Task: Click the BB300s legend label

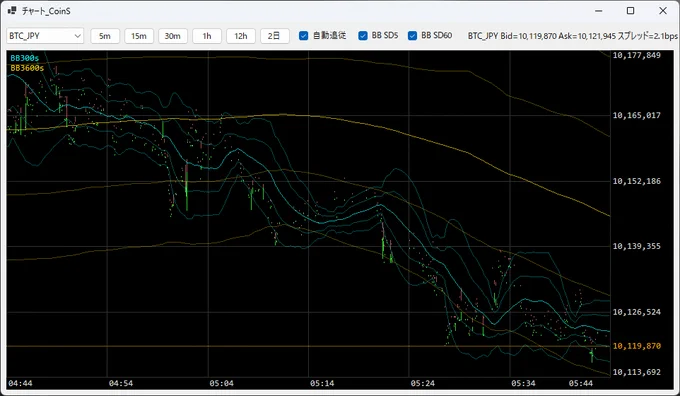Action: [24, 58]
